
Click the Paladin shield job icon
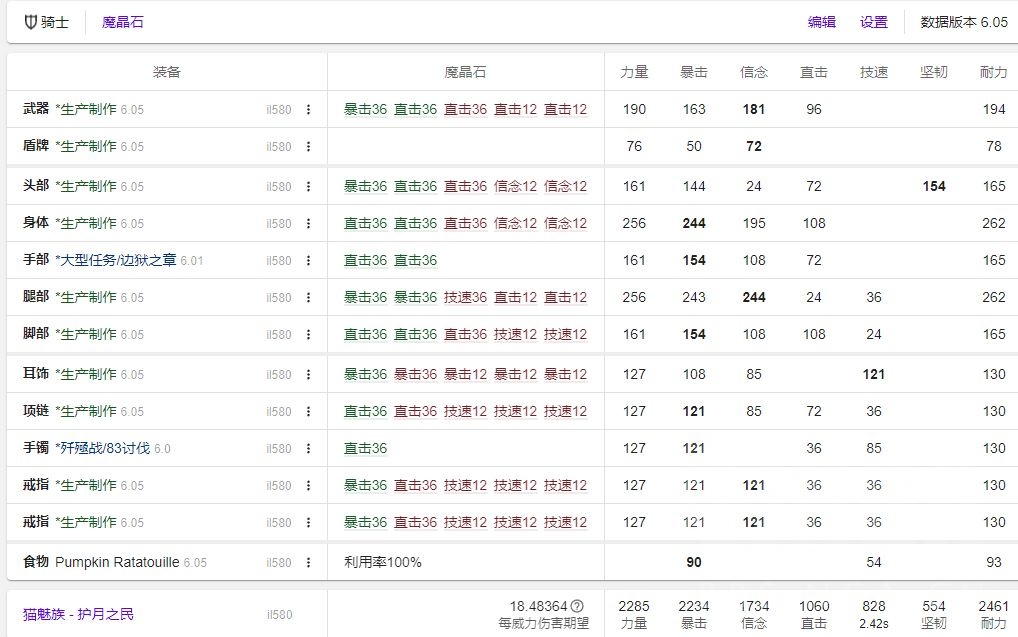point(28,21)
